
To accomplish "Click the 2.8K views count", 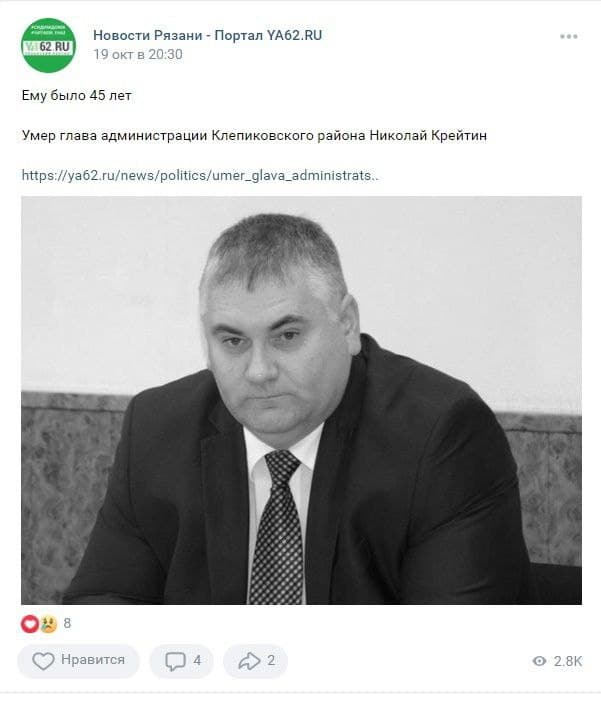I will (x=567, y=661).
